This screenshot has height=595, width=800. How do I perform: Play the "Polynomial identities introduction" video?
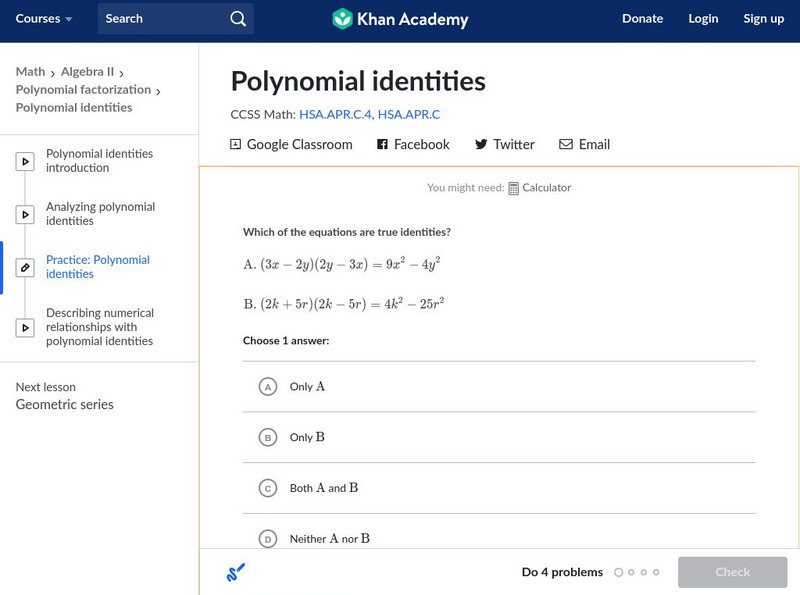click(x=24, y=161)
